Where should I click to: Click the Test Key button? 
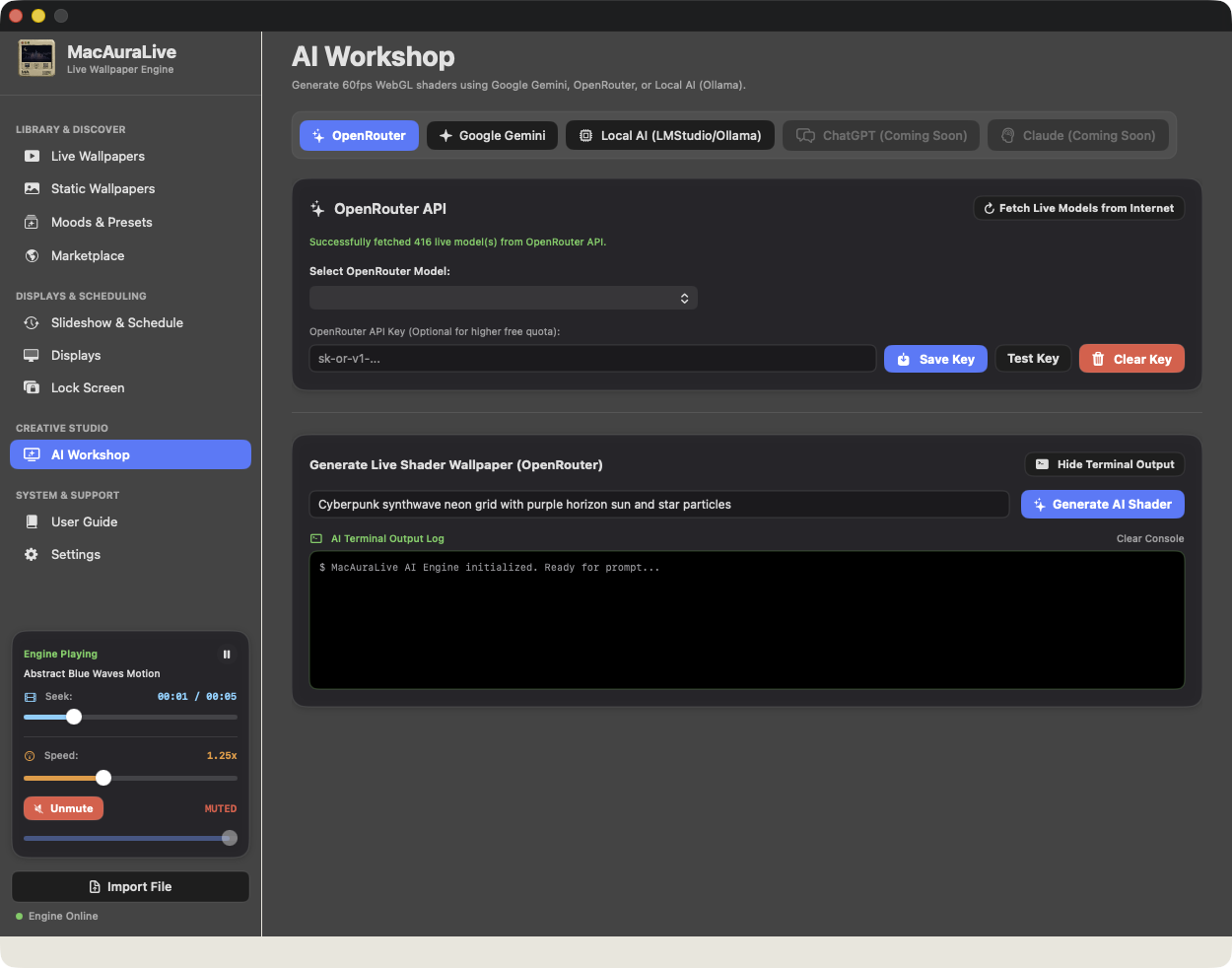click(1033, 359)
